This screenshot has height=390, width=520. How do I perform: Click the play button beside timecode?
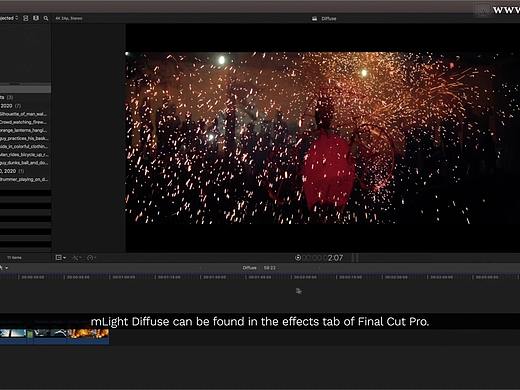click(x=298, y=258)
